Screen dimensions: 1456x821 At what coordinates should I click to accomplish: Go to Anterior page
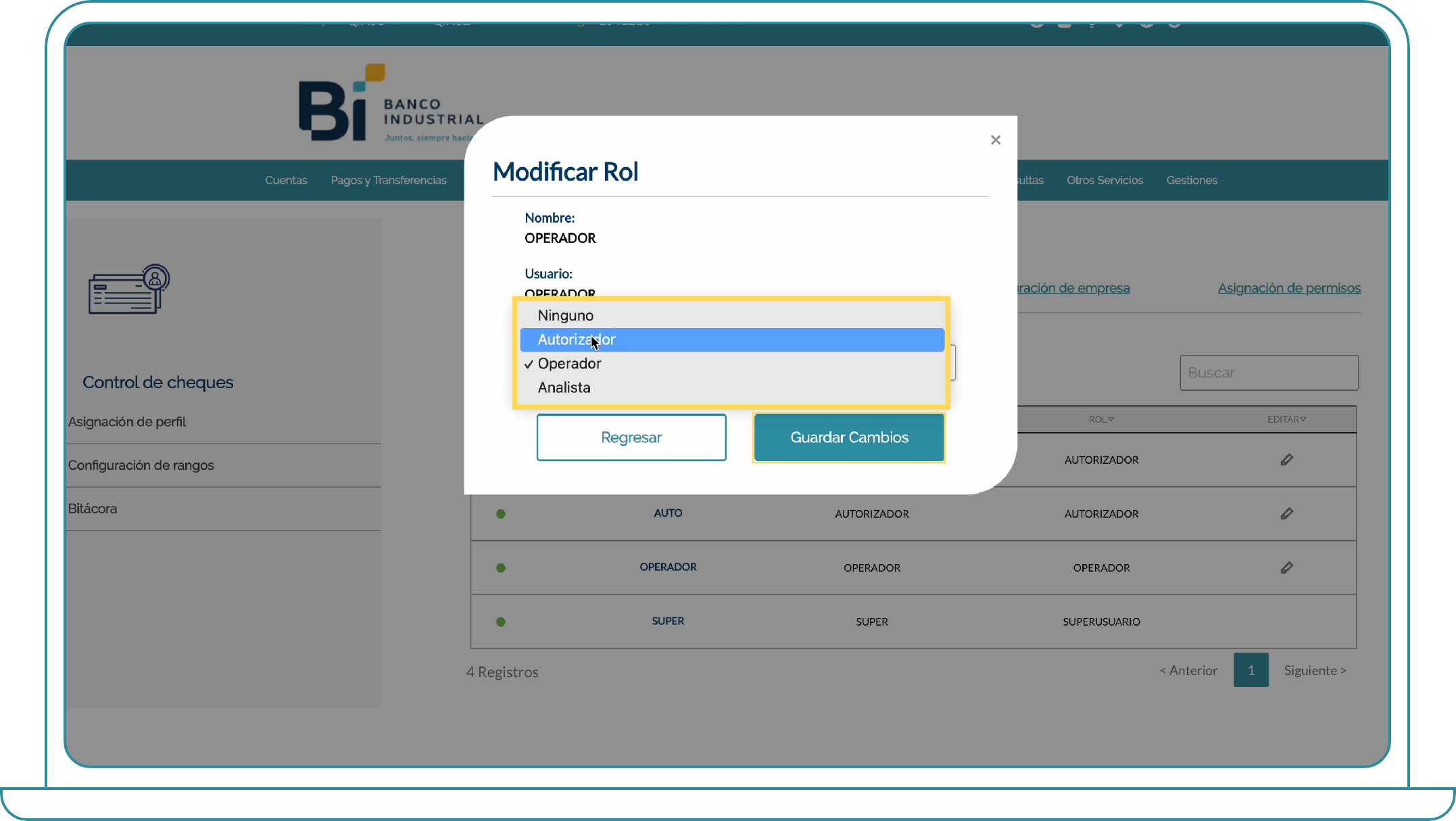(1188, 670)
